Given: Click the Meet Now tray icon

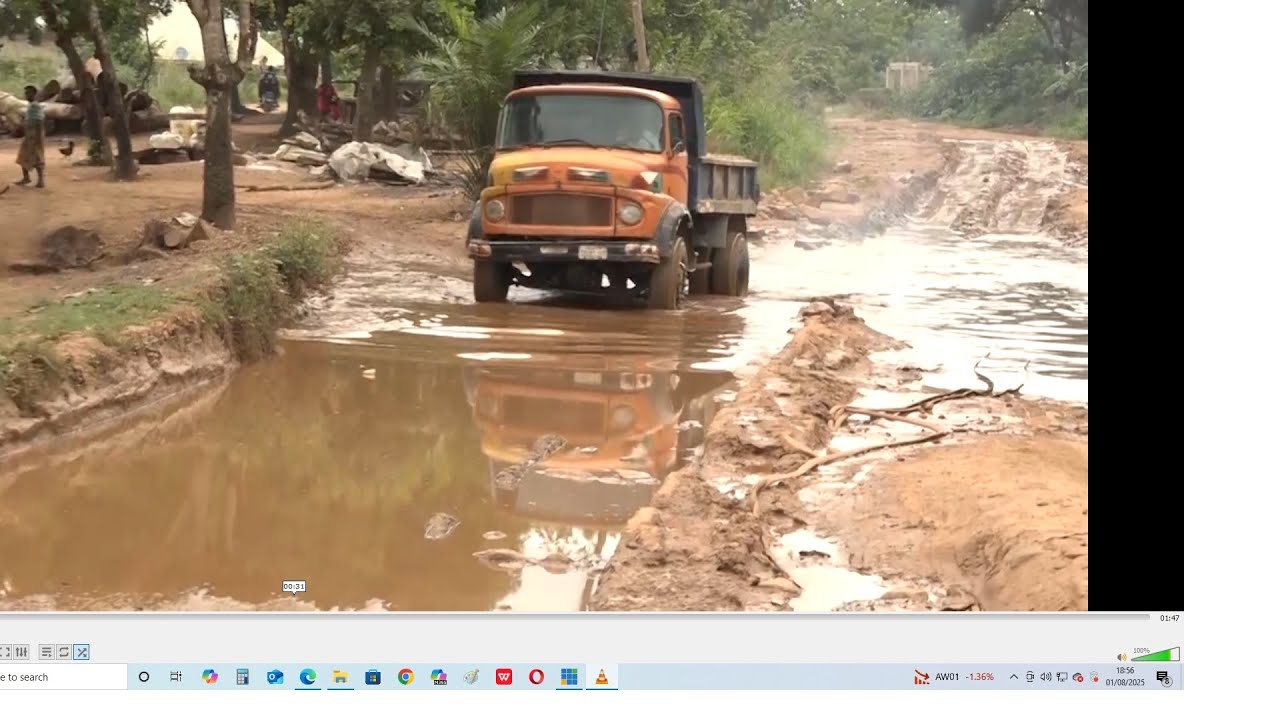Looking at the screenshot, I should 1030,677.
